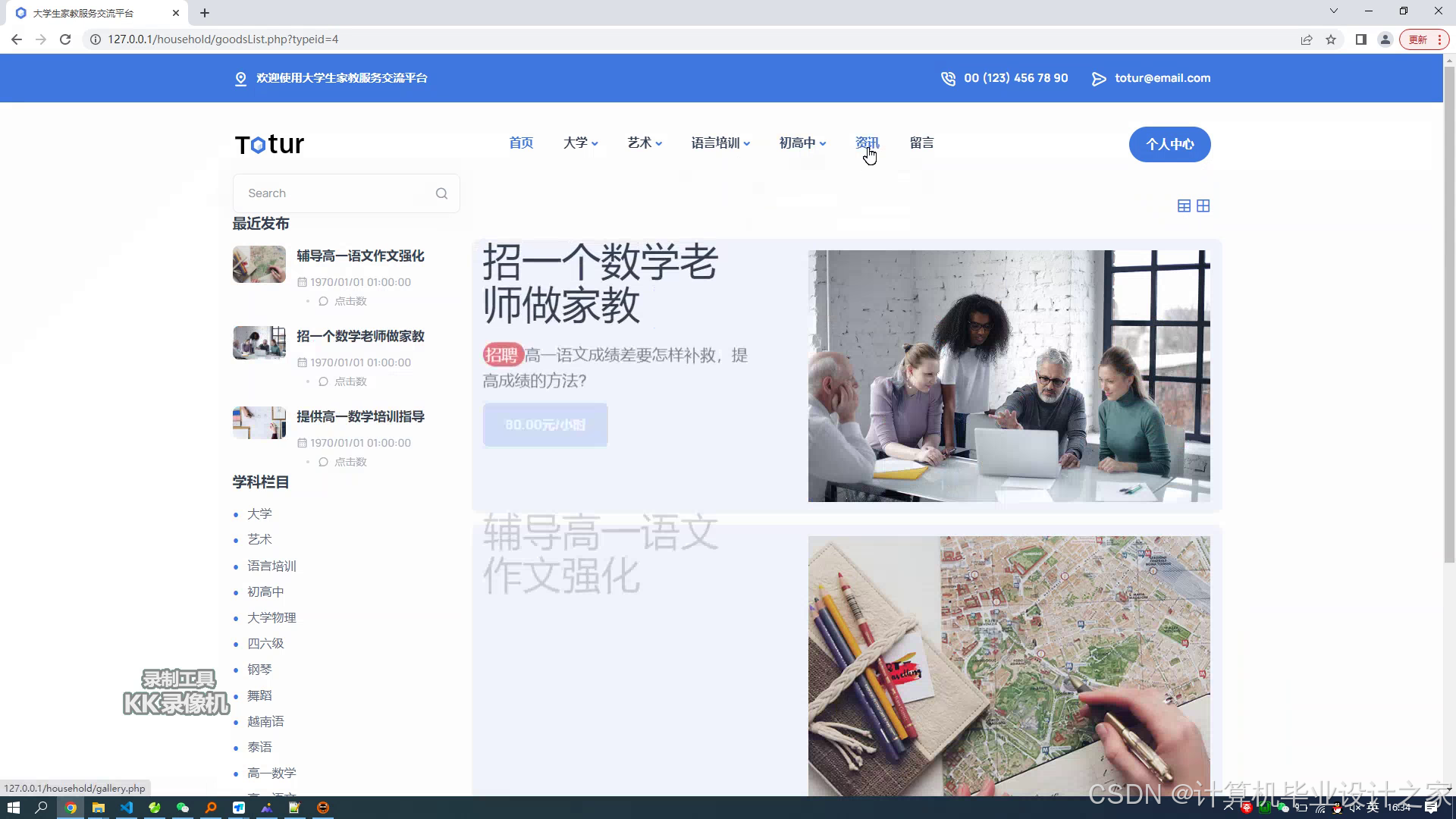Expand the 语言培训 dropdown menu
The width and height of the screenshot is (1456, 819).
[x=720, y=143]
